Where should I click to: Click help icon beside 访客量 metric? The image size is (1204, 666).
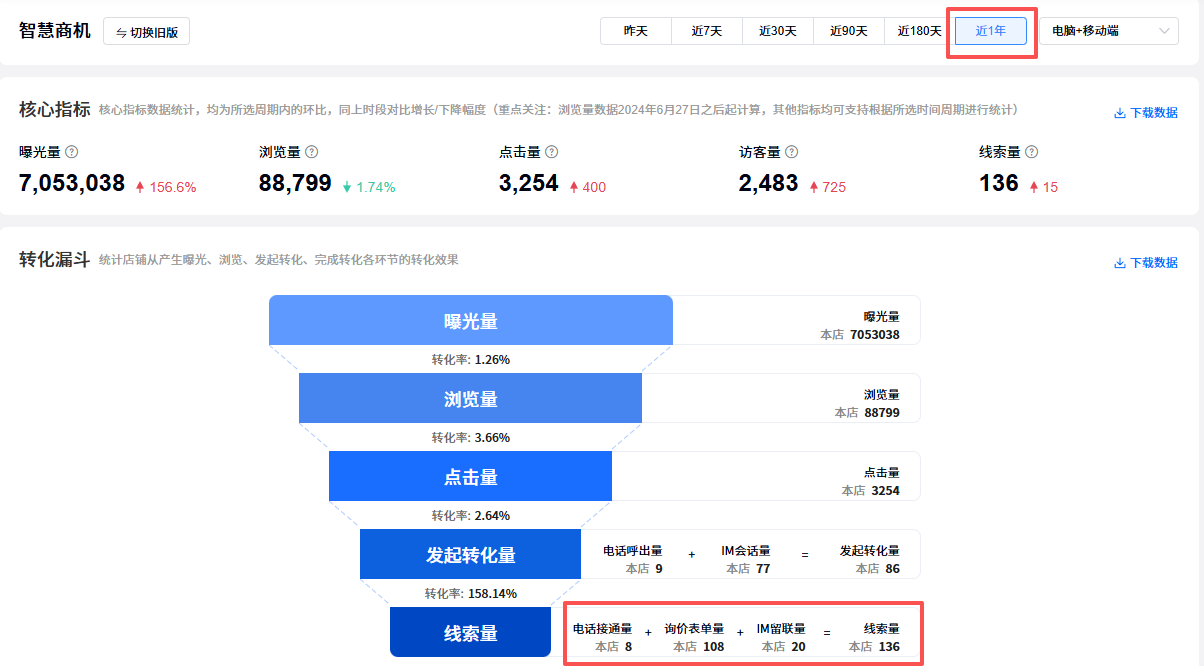pyautogui.click(x=792, y=153)
